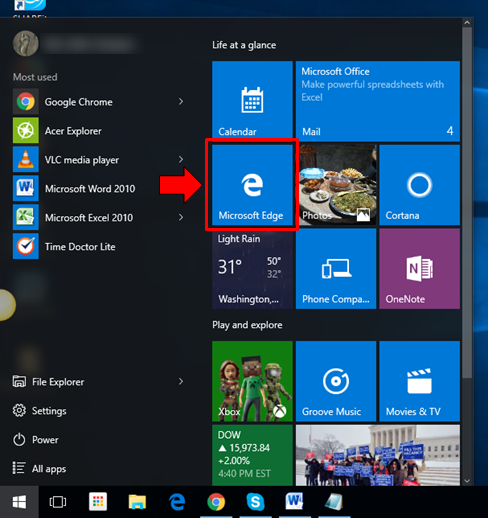The image size is (489, 518).
Task: Click the Task View taskbar button
Action: (x=58, y=502)
